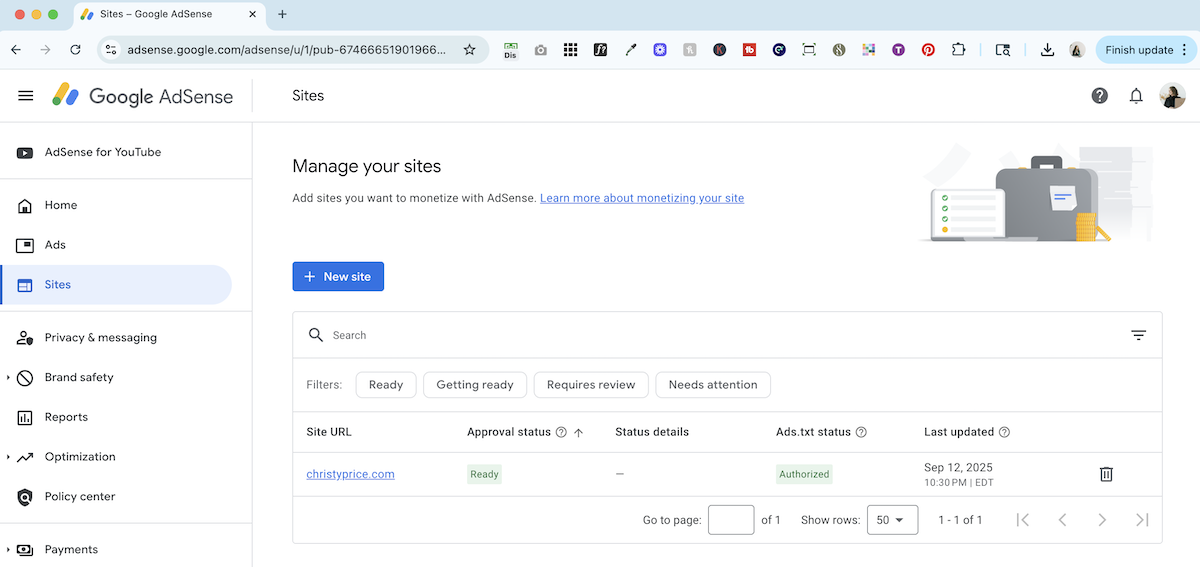Image resolution: width=1200 pixels, height=567 pixels.
Task: Open the filter list icon beside search
Action: point(1138,335)
